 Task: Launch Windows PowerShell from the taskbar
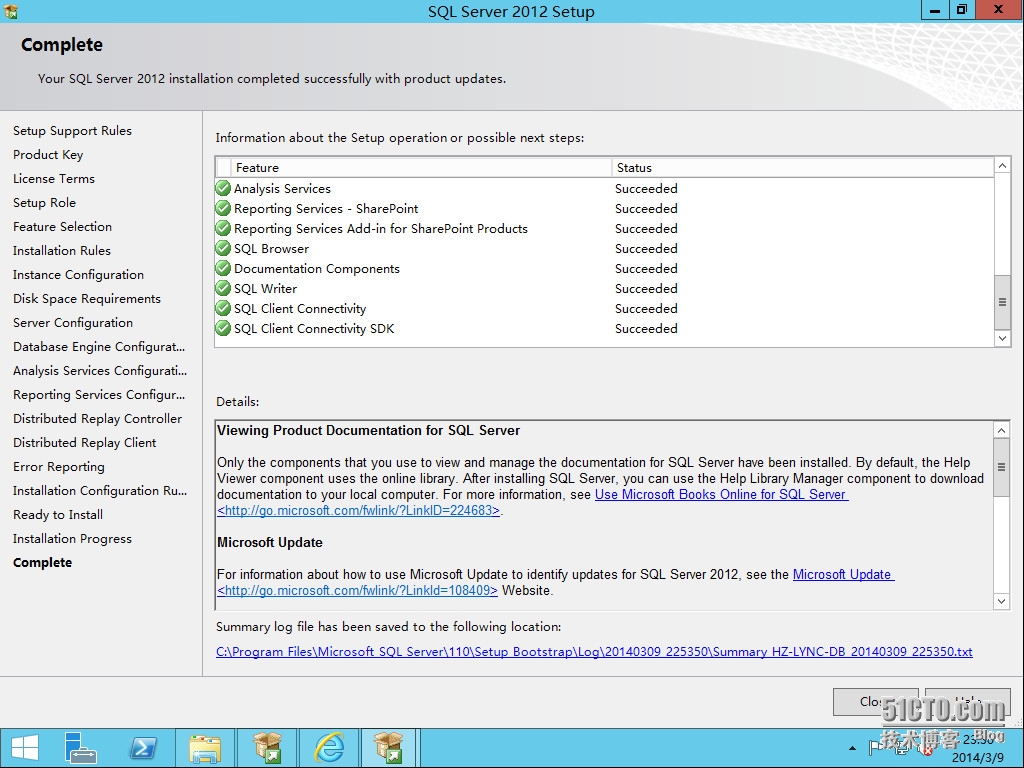[x=143, y=748]
